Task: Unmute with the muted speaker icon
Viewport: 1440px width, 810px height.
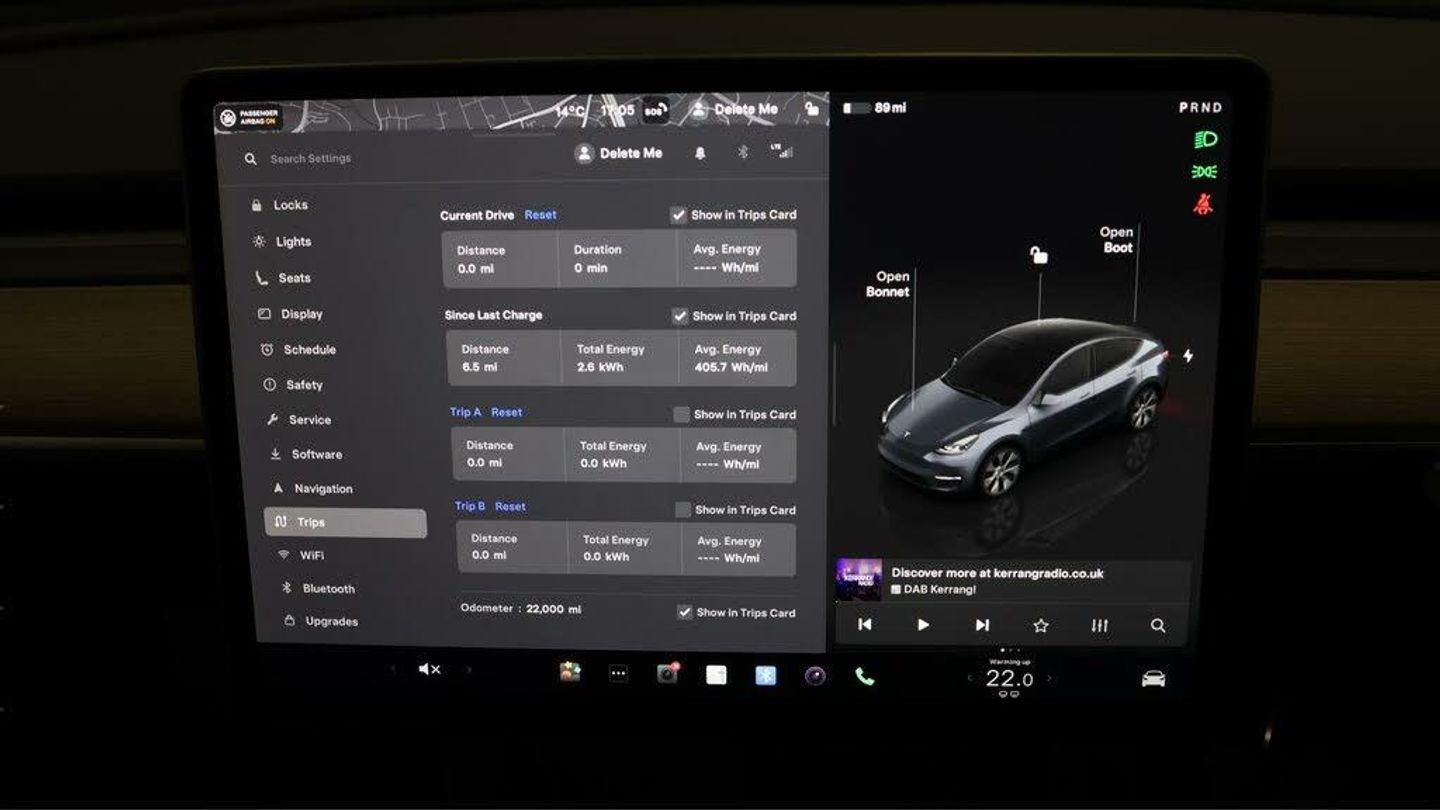Action: pos(429,669)
